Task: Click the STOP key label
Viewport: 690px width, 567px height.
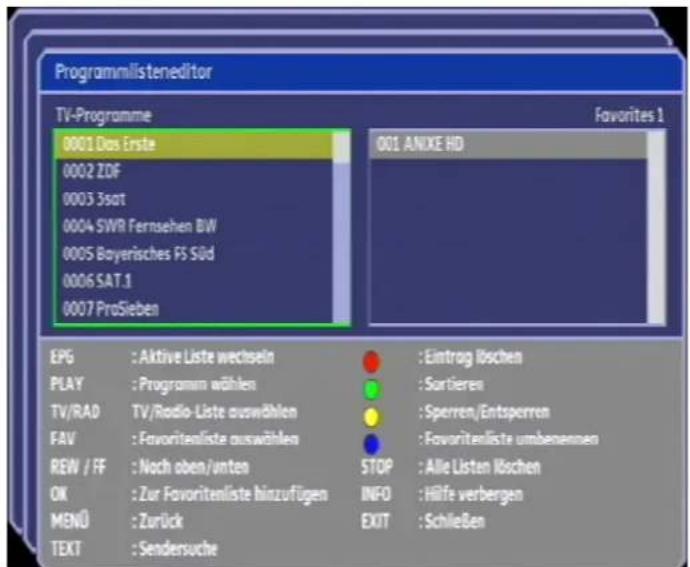Action: pos(377,467)
